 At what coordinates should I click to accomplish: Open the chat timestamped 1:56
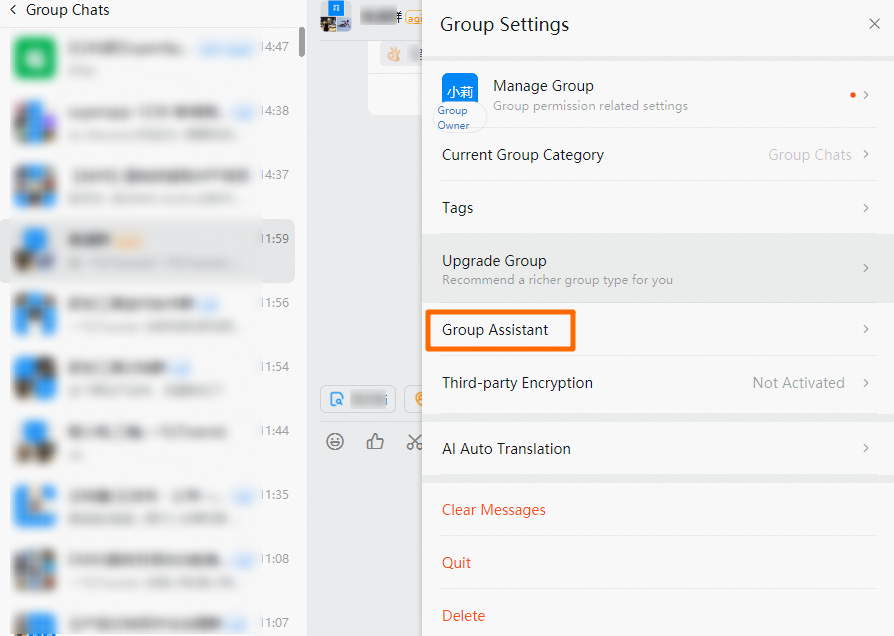coord(149,314)
